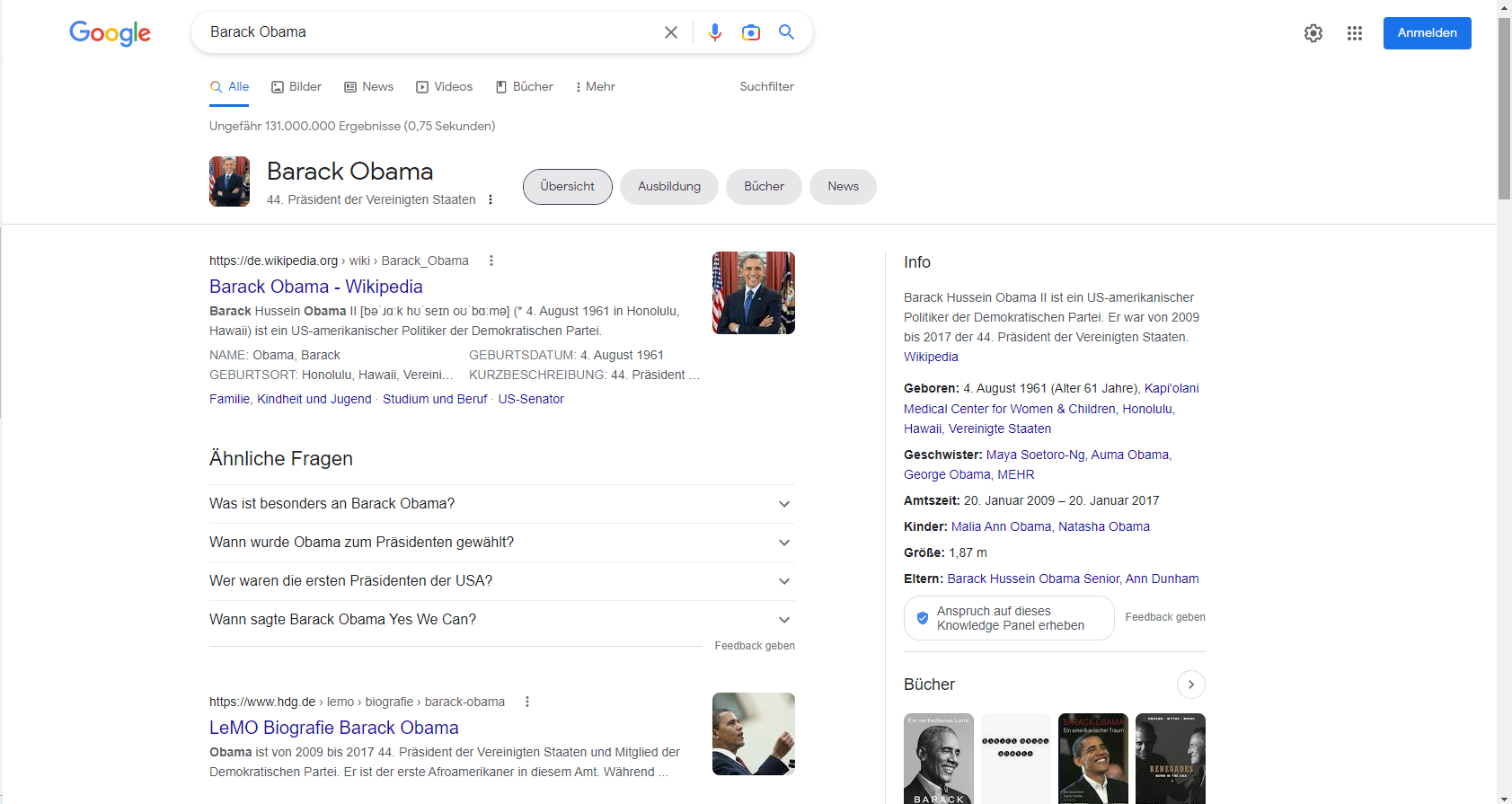Clear the search box with X

pyautogui.click(x=671, y=32)
